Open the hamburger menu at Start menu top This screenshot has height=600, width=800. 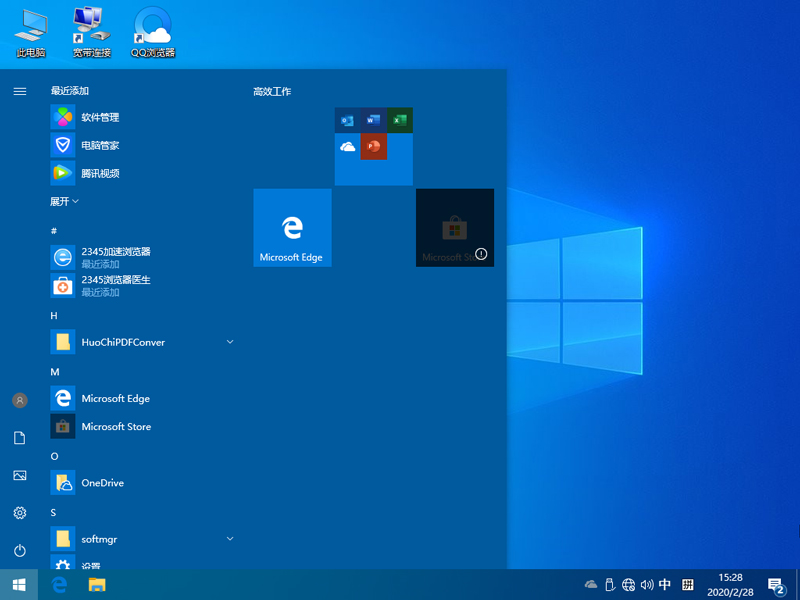(20, 91)
